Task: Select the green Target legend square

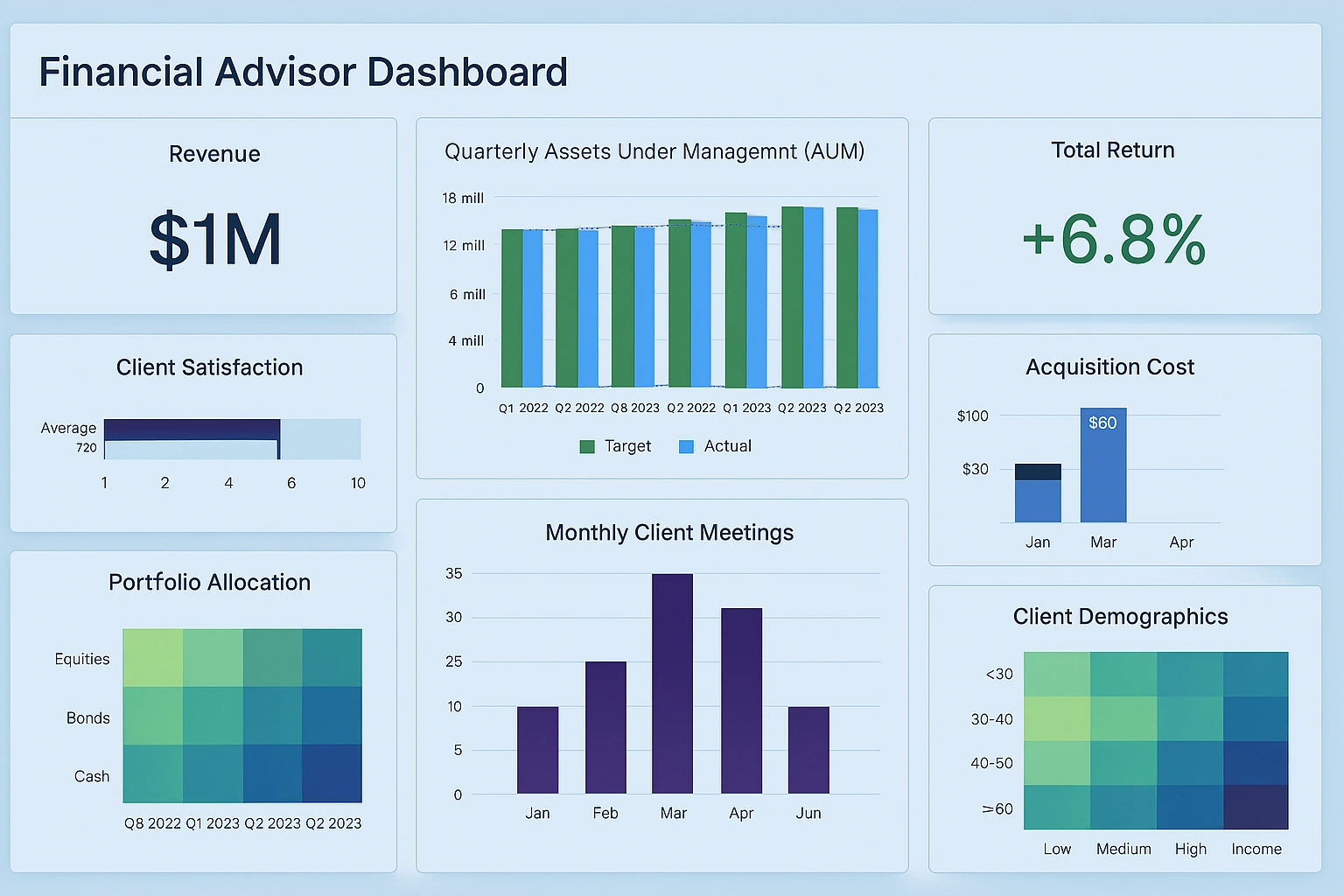Action: point(586,446)
